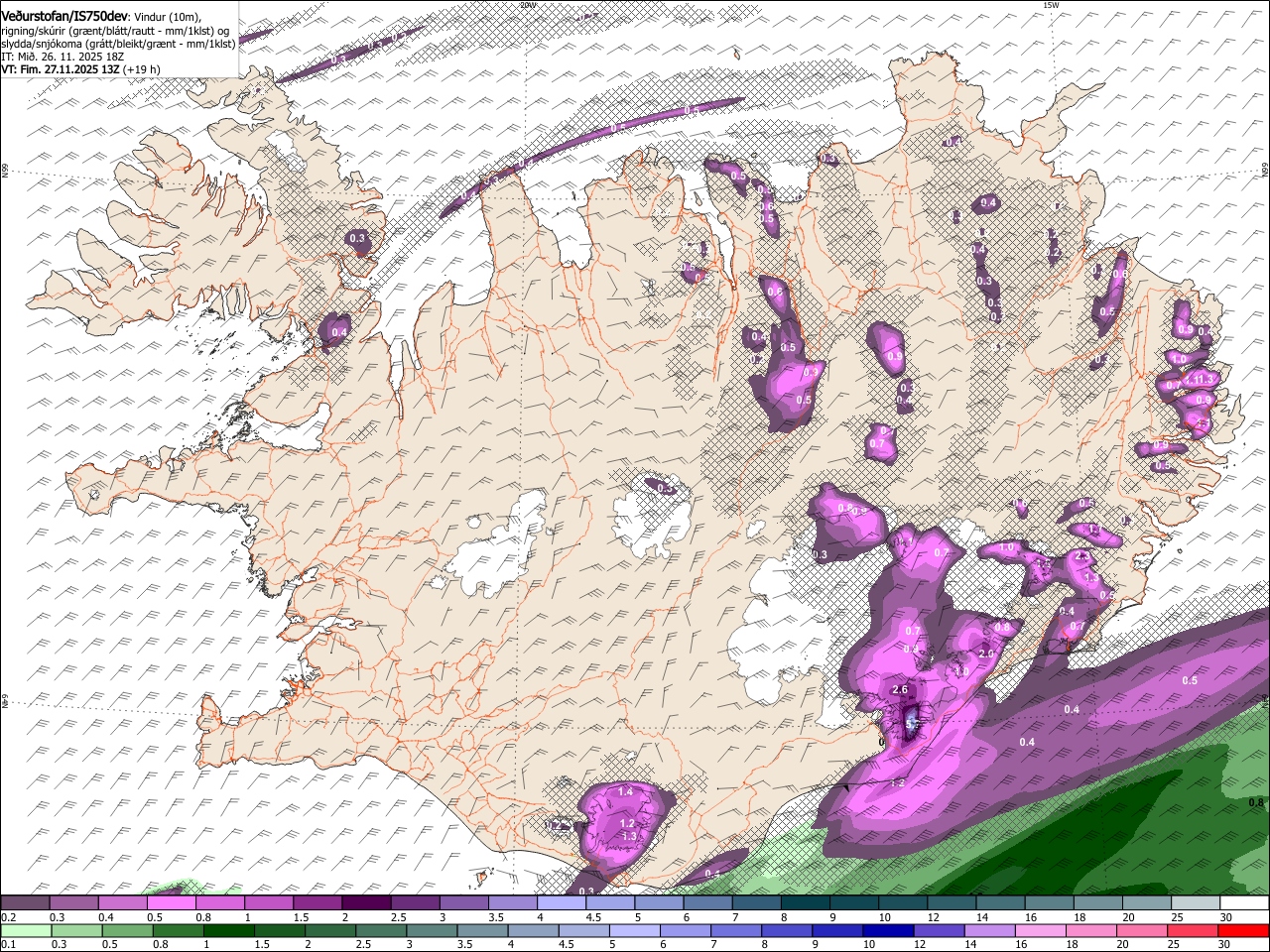Image resolution: width=1270 pixels, height=952 pixels.
Task: Click the legend line starting slydda/snjókoma
Action: click(x=118, y=44)
